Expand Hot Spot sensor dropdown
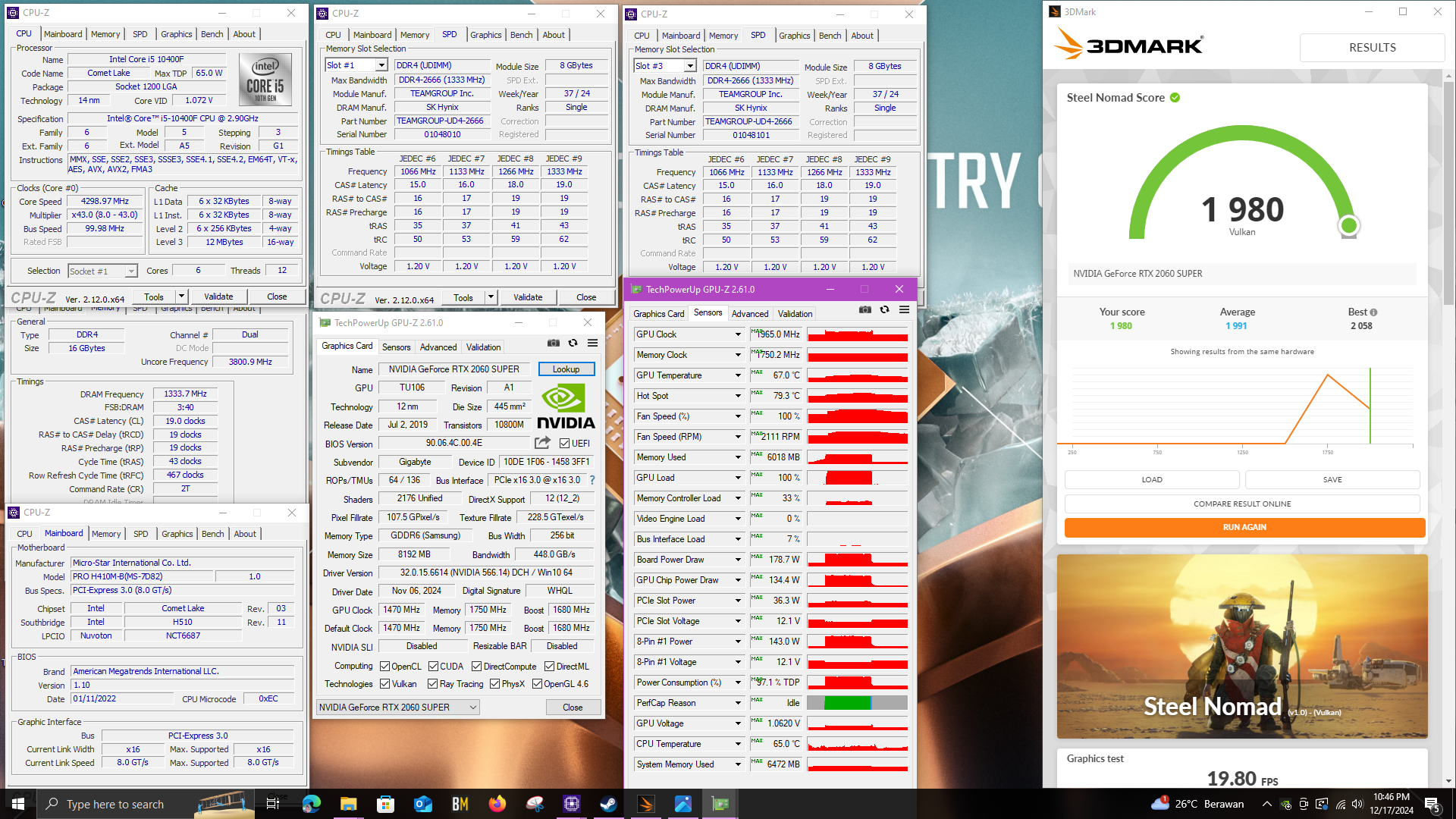 tap(738, 396)
